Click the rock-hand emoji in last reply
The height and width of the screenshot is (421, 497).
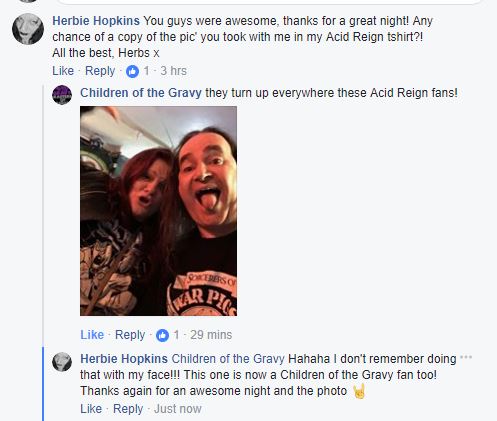pyautogui.click(x=359, y=391)
